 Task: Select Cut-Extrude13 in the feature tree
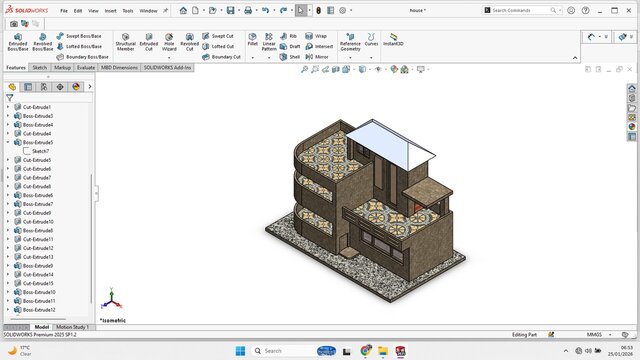[x=38, y=257]
